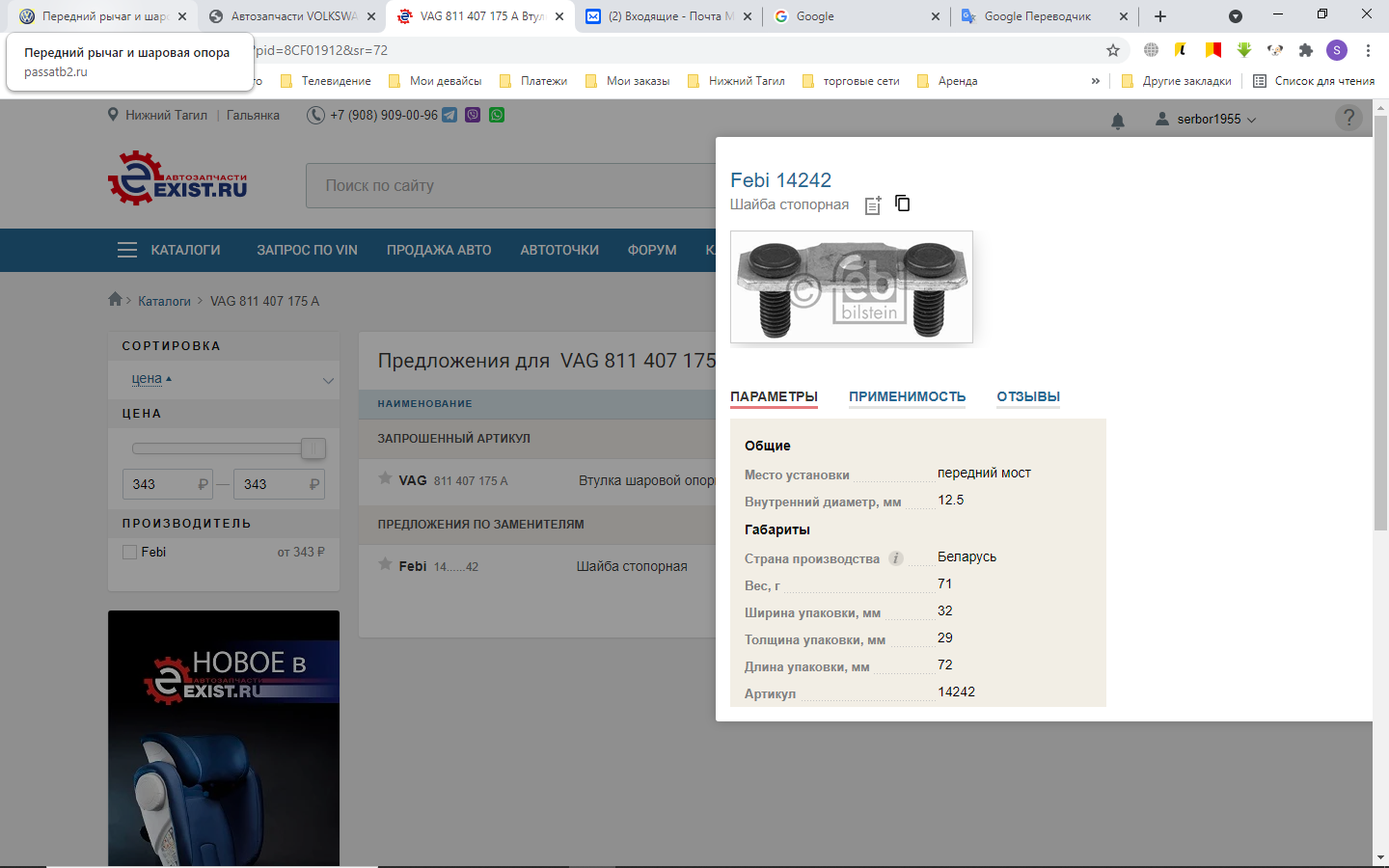The width and height of the screenshot is (1389, 868).
Task: Click the location pin icon near Нижний Тагил
Action: pyautogui.click(x=114, y=115)
